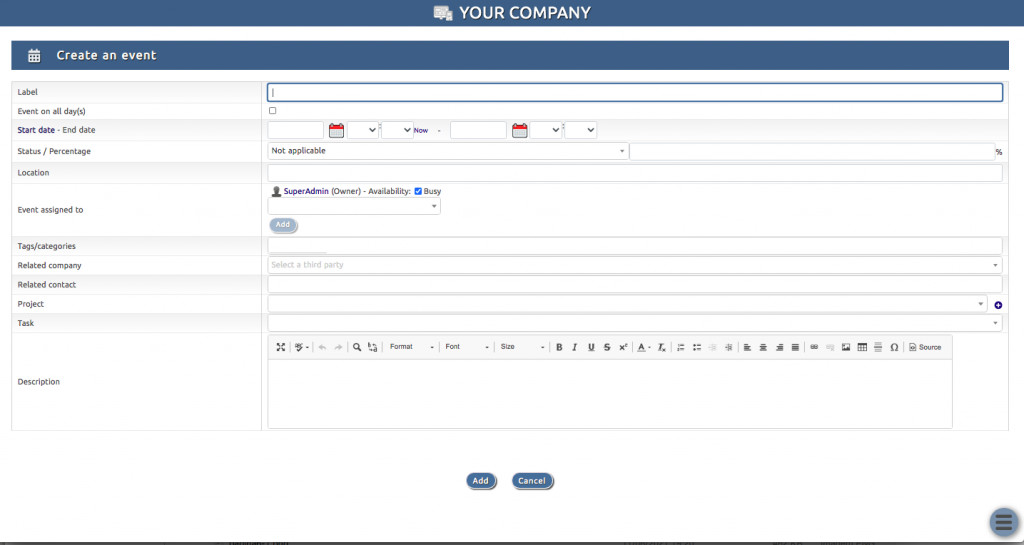
Task: Toggle superscript formatting
Action: pos(623,347)
